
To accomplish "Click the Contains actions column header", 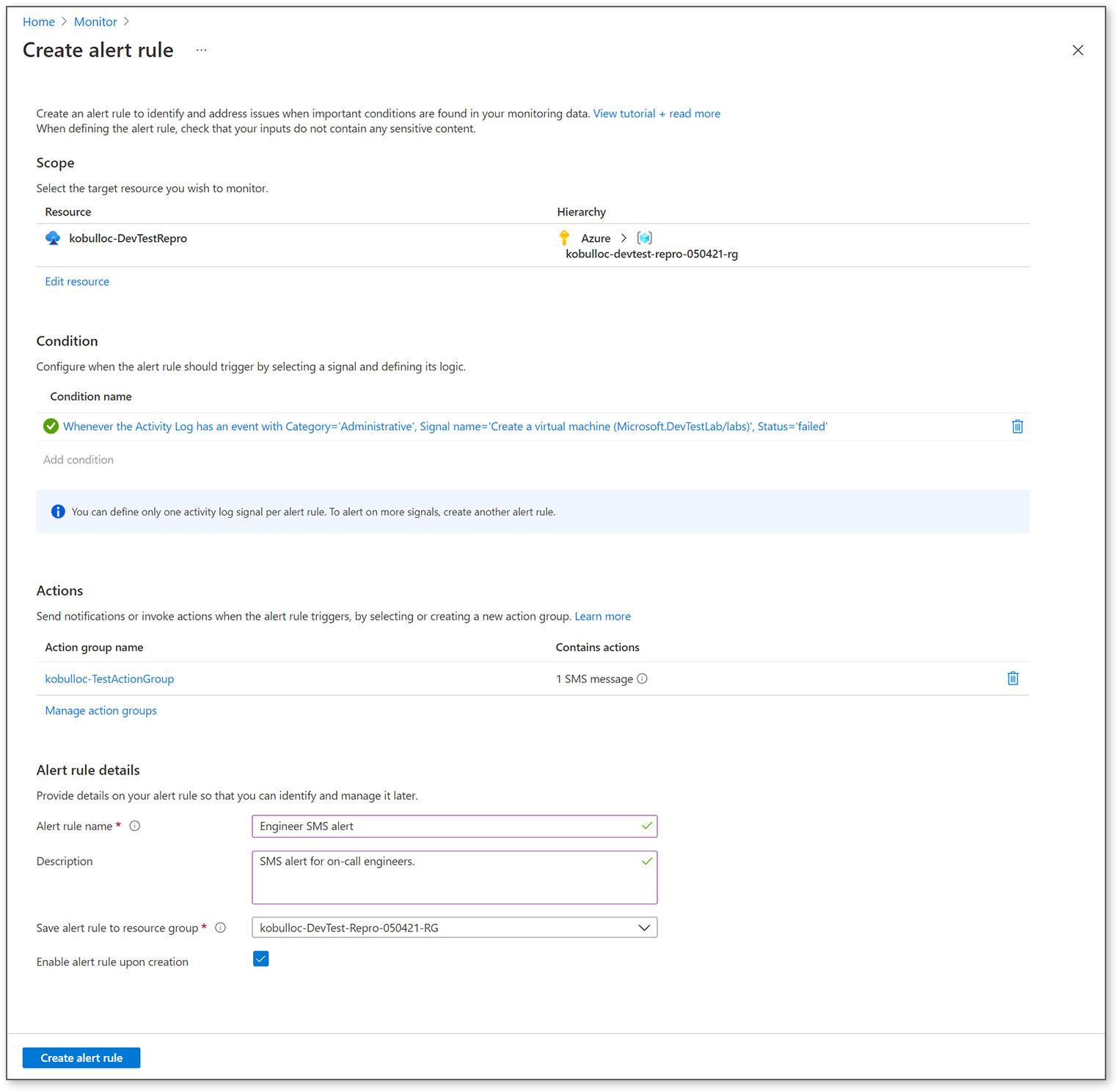I will pos(597,648).
